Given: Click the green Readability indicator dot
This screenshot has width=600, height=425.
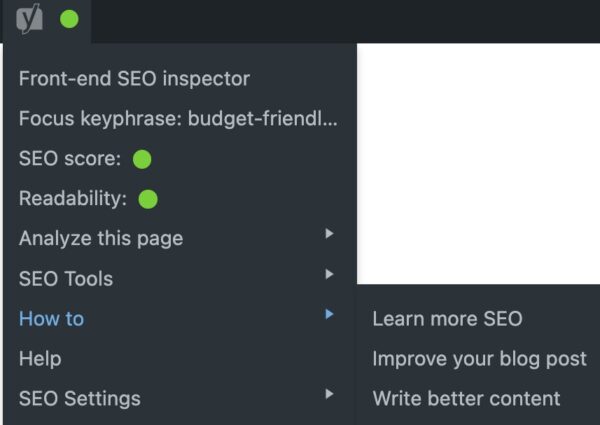Looking at the screenshot, I should [x=148, y=199].
